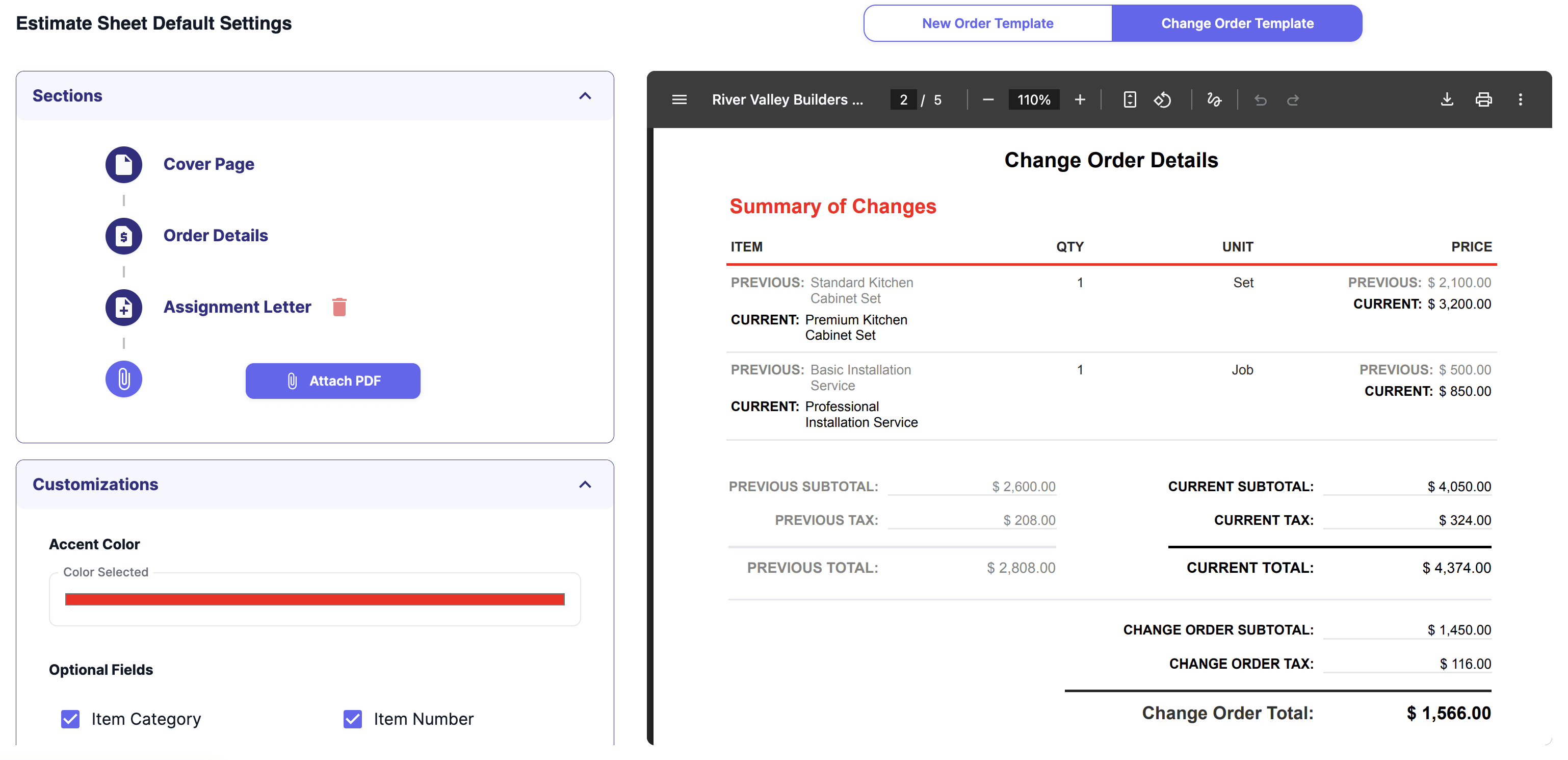Viewport: 1568px width, 760px height.
Task: Select the Change Order Template tab
Action: (x=1237, y=23)
